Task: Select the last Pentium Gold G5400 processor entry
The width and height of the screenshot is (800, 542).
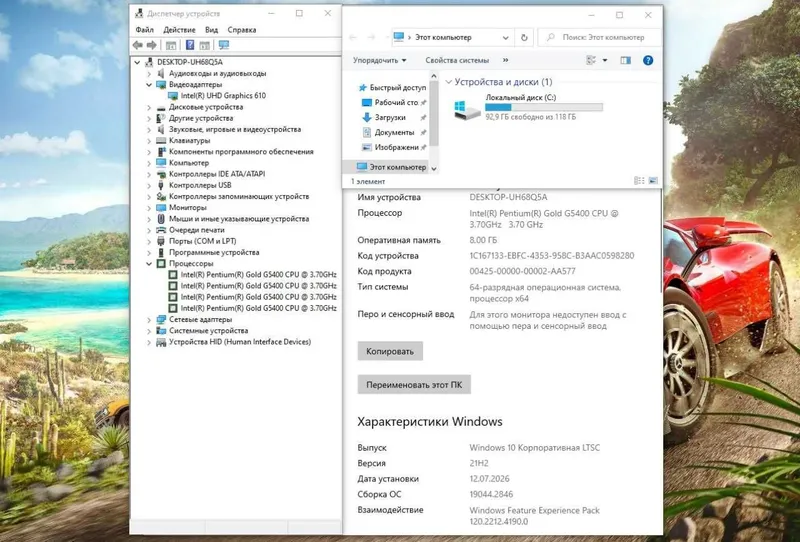Action: 258,308
